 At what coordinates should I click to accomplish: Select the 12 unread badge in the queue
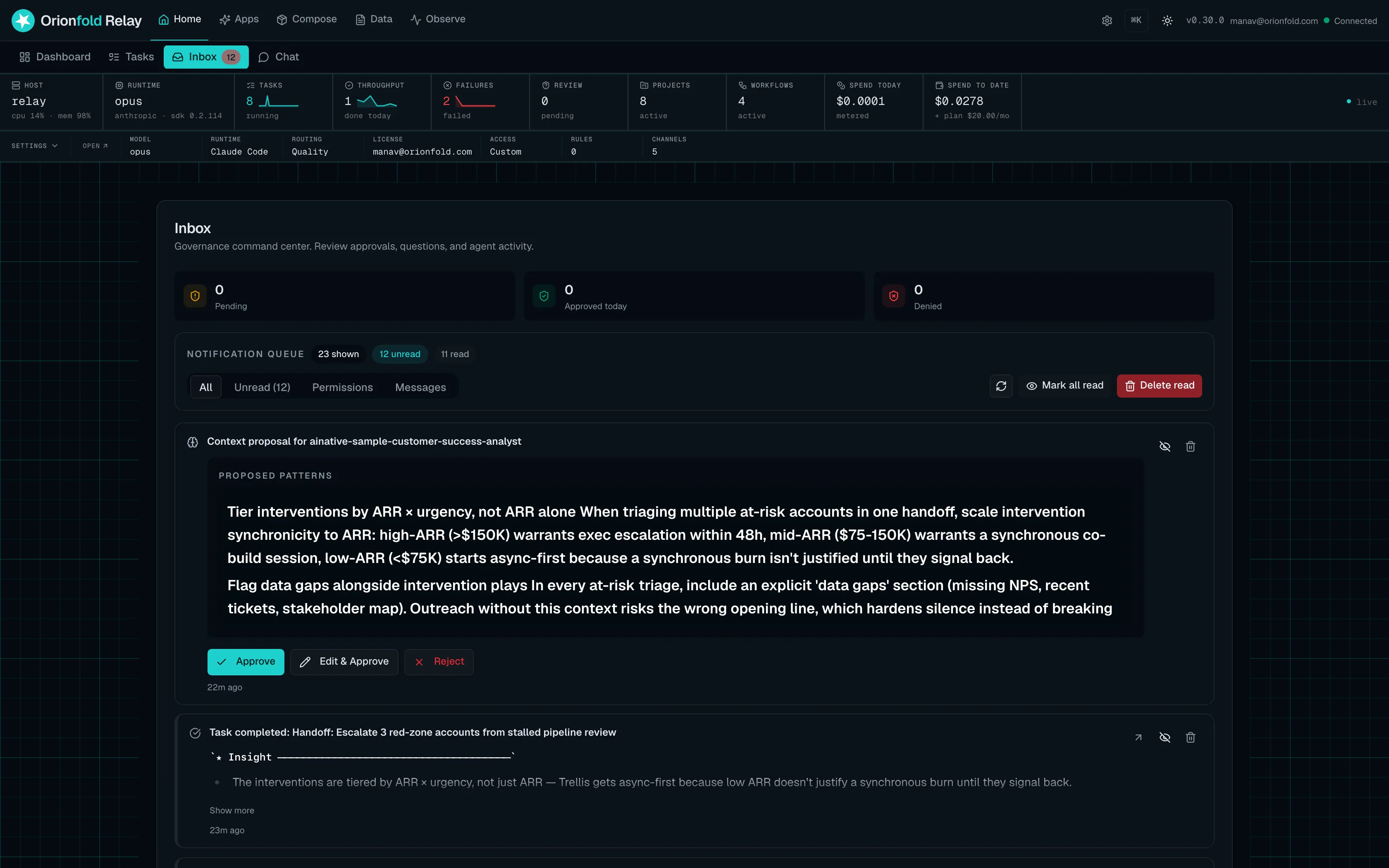tap(400, 354)
